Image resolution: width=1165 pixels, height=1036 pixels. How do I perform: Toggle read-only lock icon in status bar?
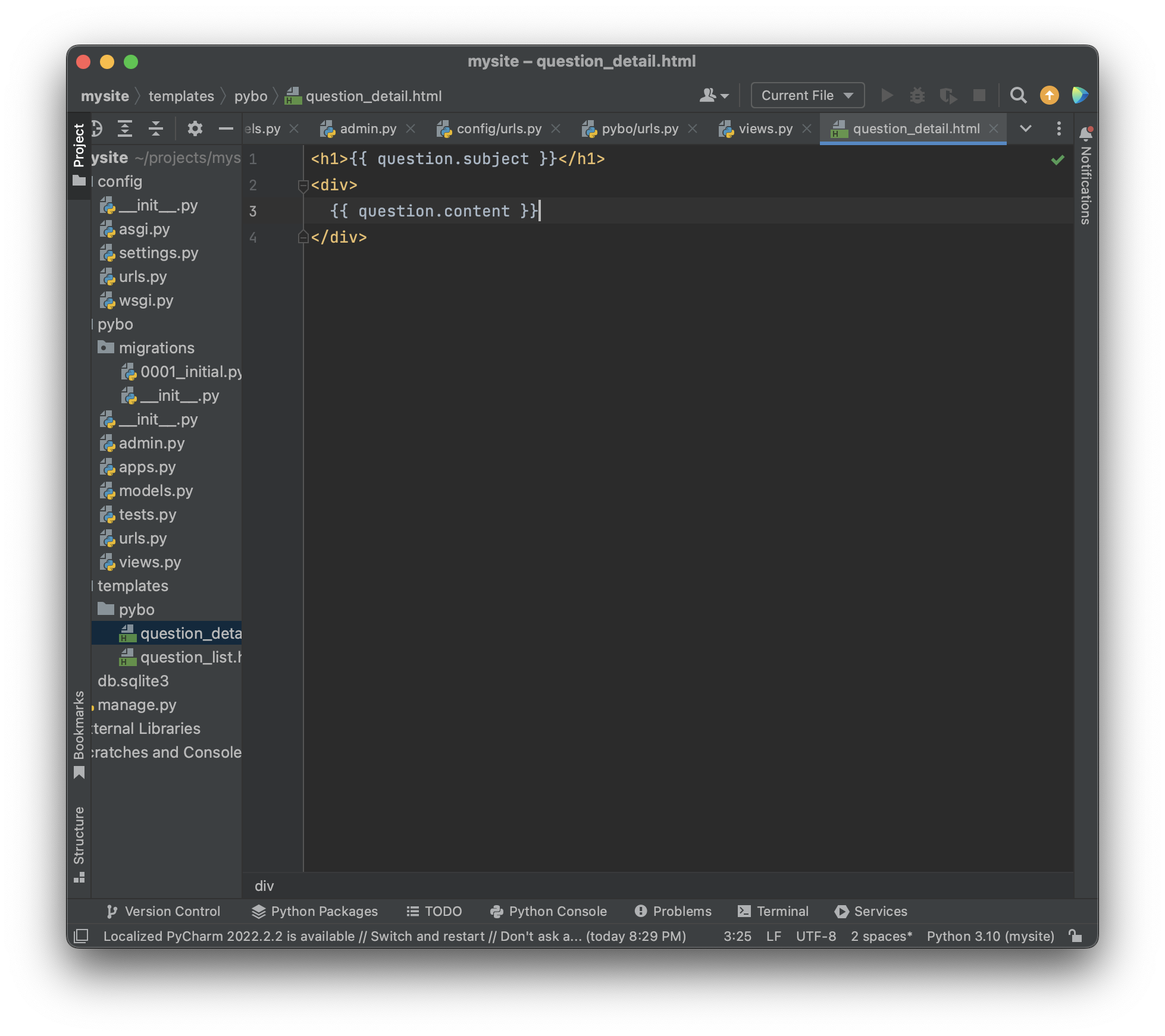point(1075,936)
